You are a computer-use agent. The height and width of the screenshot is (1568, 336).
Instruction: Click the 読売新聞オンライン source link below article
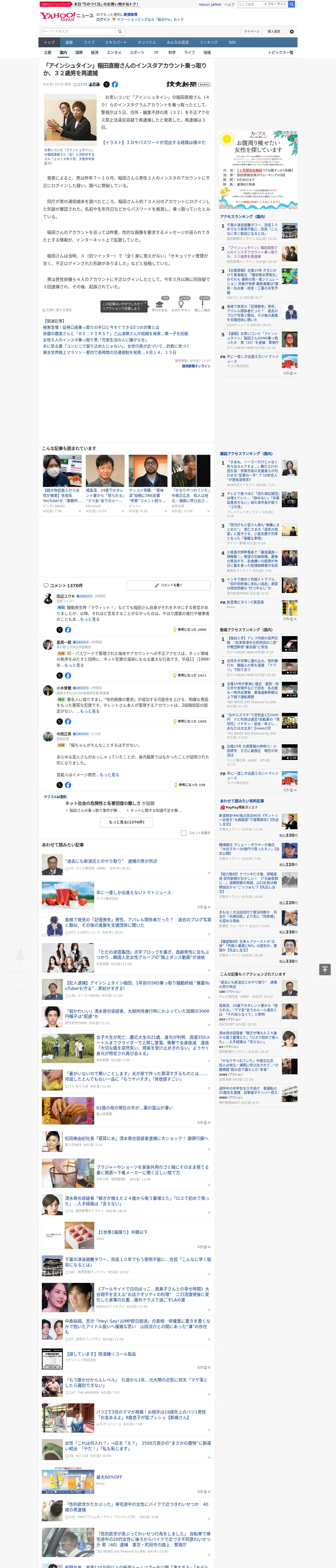tap(196, 366)
